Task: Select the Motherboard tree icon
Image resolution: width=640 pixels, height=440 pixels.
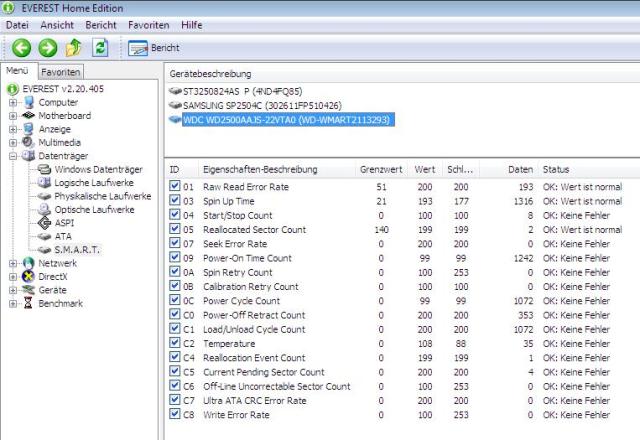Action: [x=28, y=116]
